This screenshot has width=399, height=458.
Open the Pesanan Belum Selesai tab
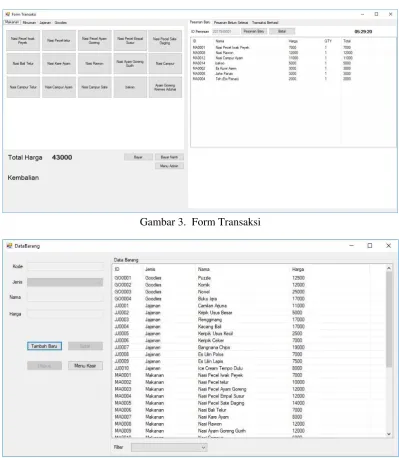click(231, 22)
